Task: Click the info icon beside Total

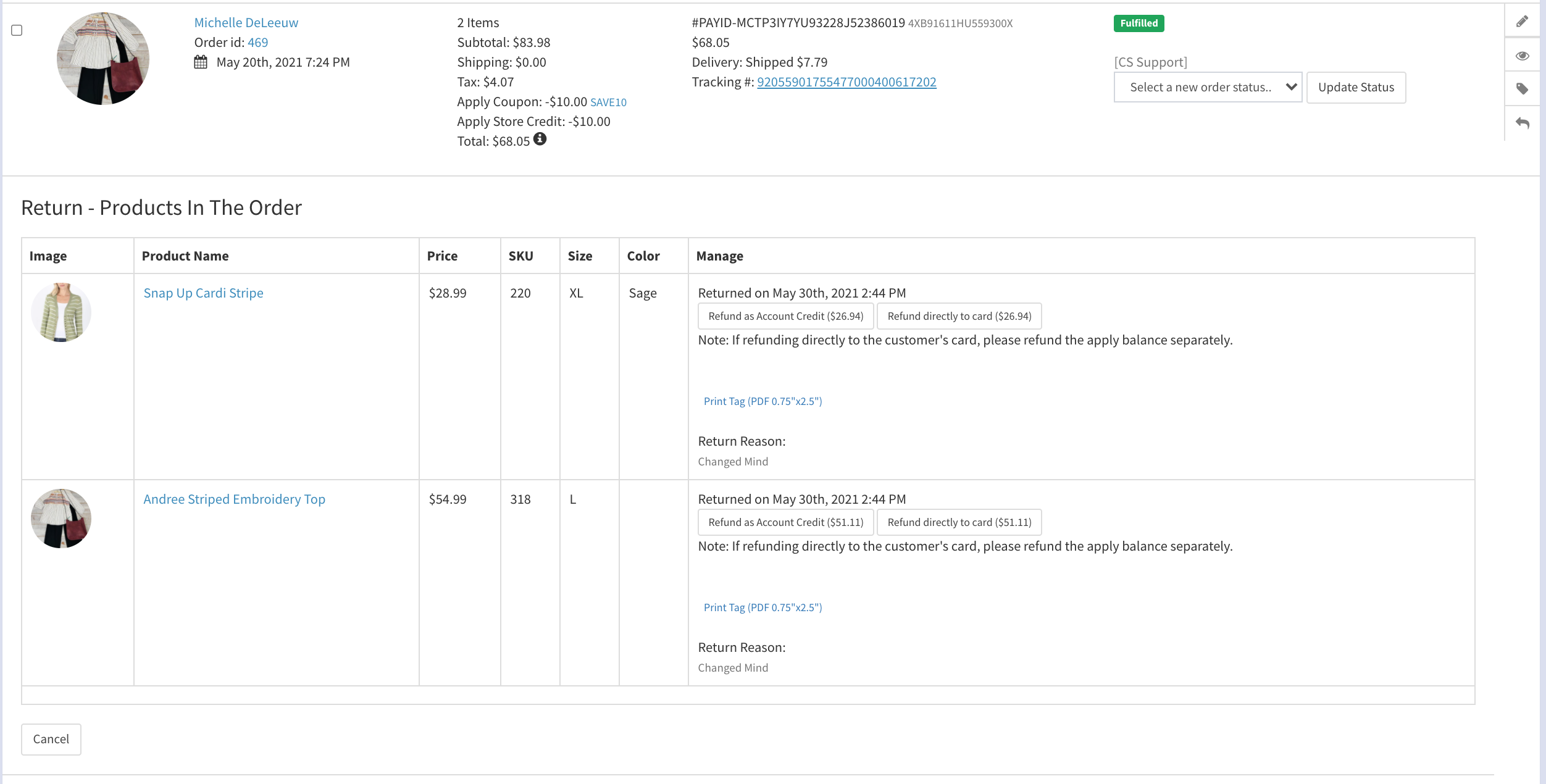Action: (x=540, y=140)
